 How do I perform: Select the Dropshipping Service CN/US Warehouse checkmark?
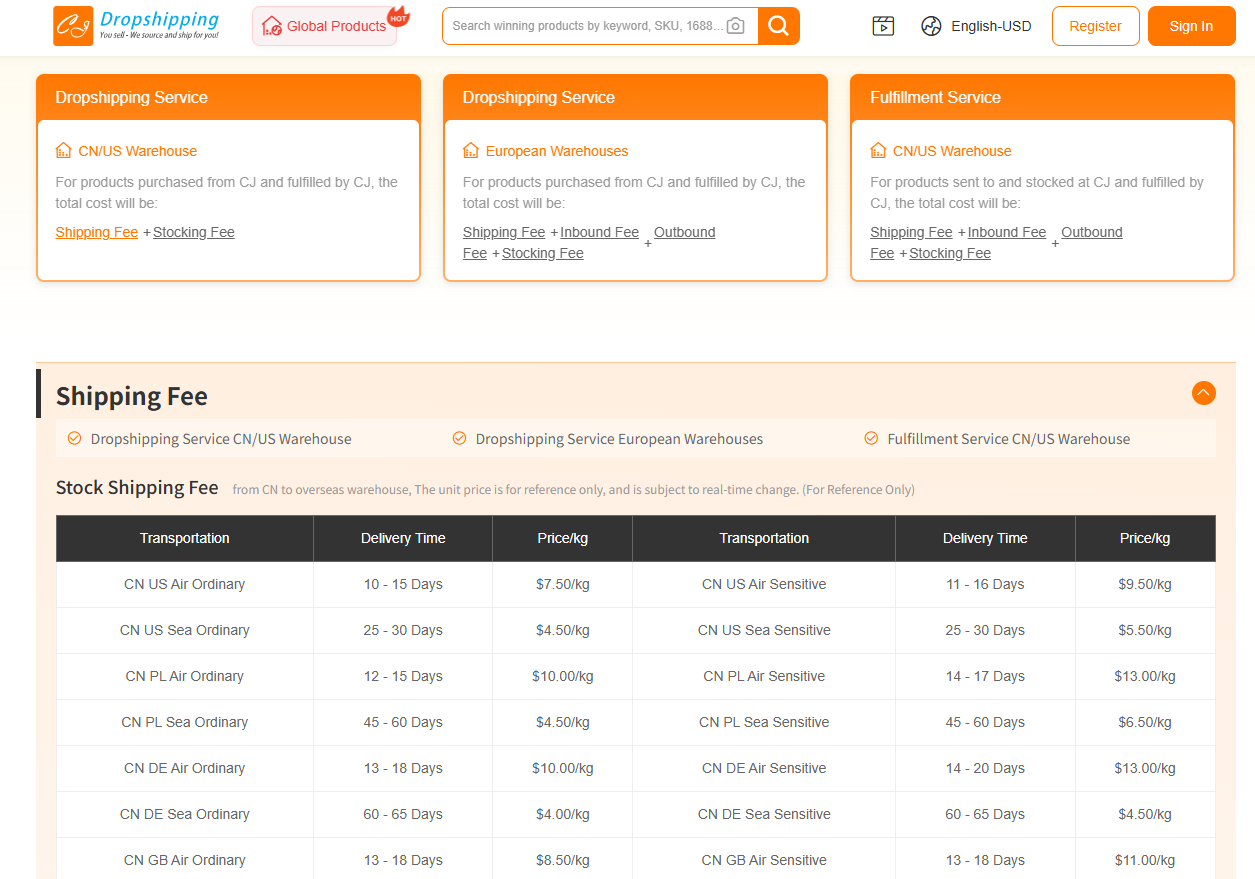point(74,438)
